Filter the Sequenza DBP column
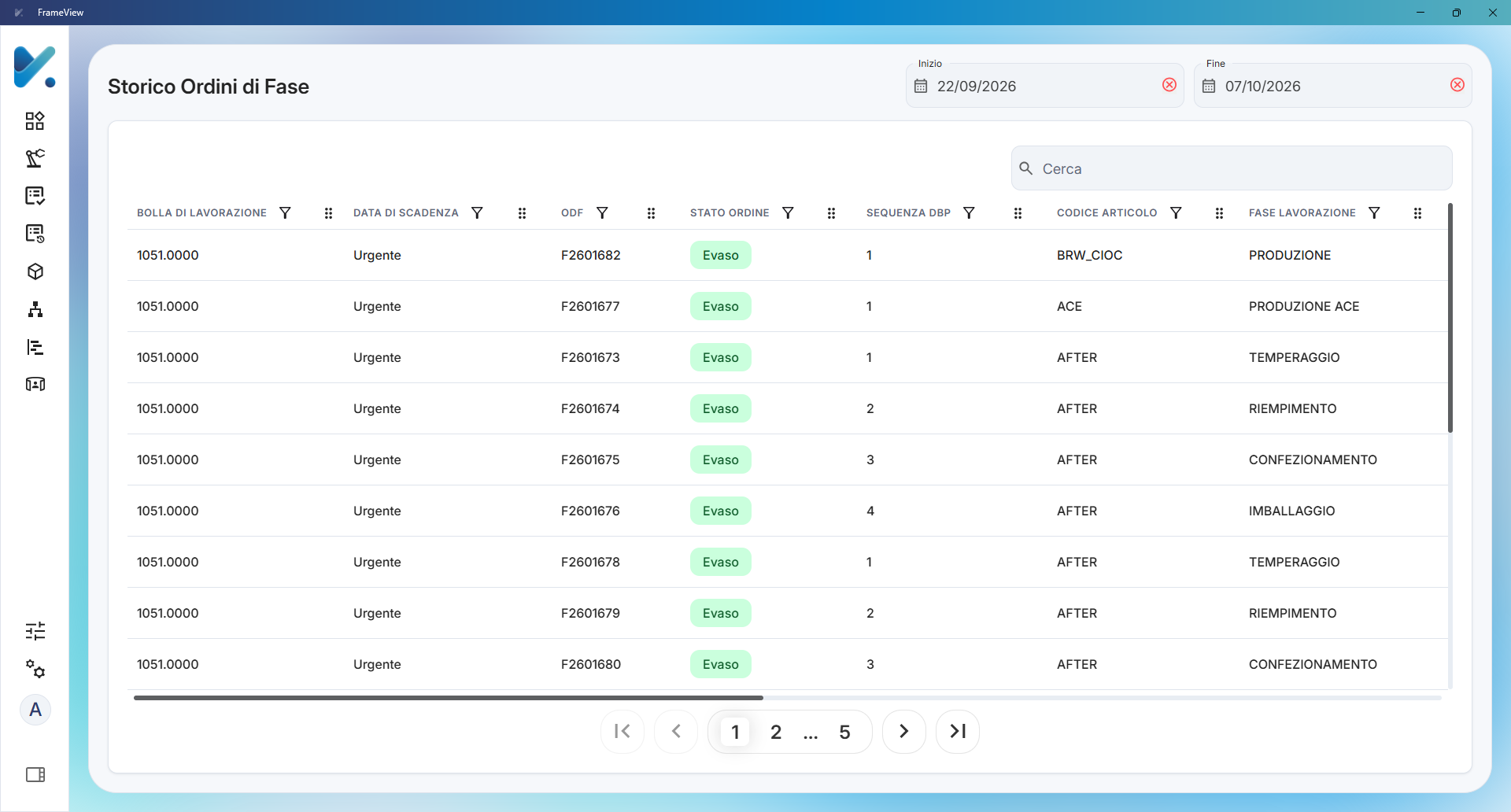Image resolution: width=1511 pixels, height=812 pixels. pos(969,213)
